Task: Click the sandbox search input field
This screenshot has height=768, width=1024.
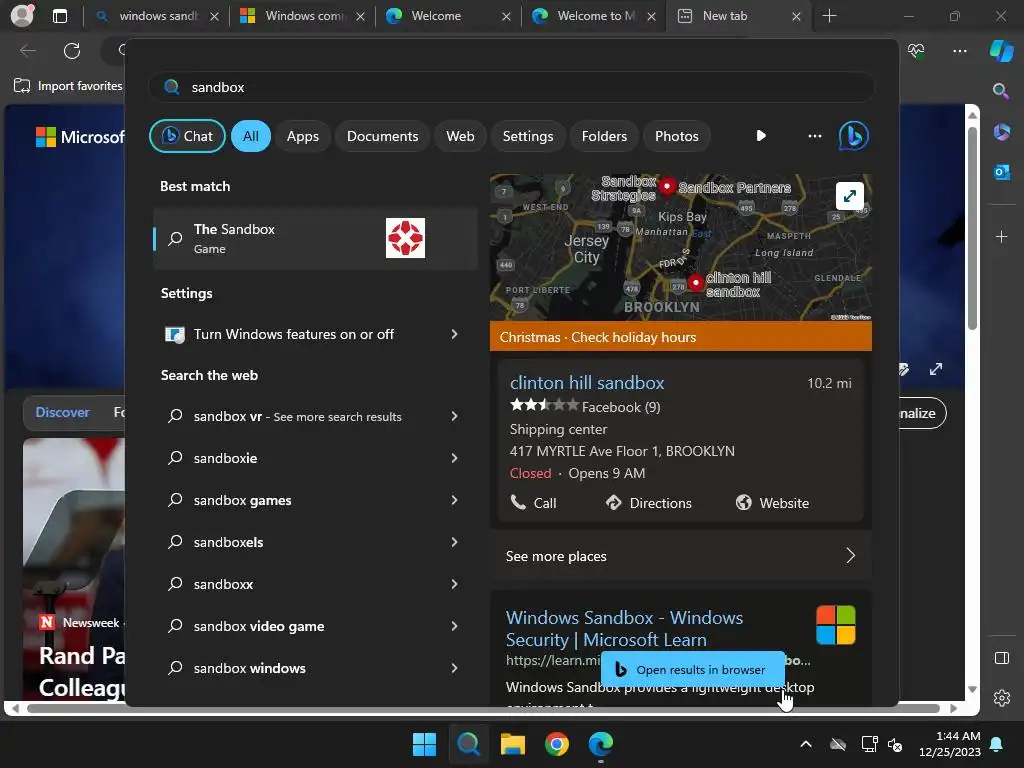Action: (x=511, y=87)
